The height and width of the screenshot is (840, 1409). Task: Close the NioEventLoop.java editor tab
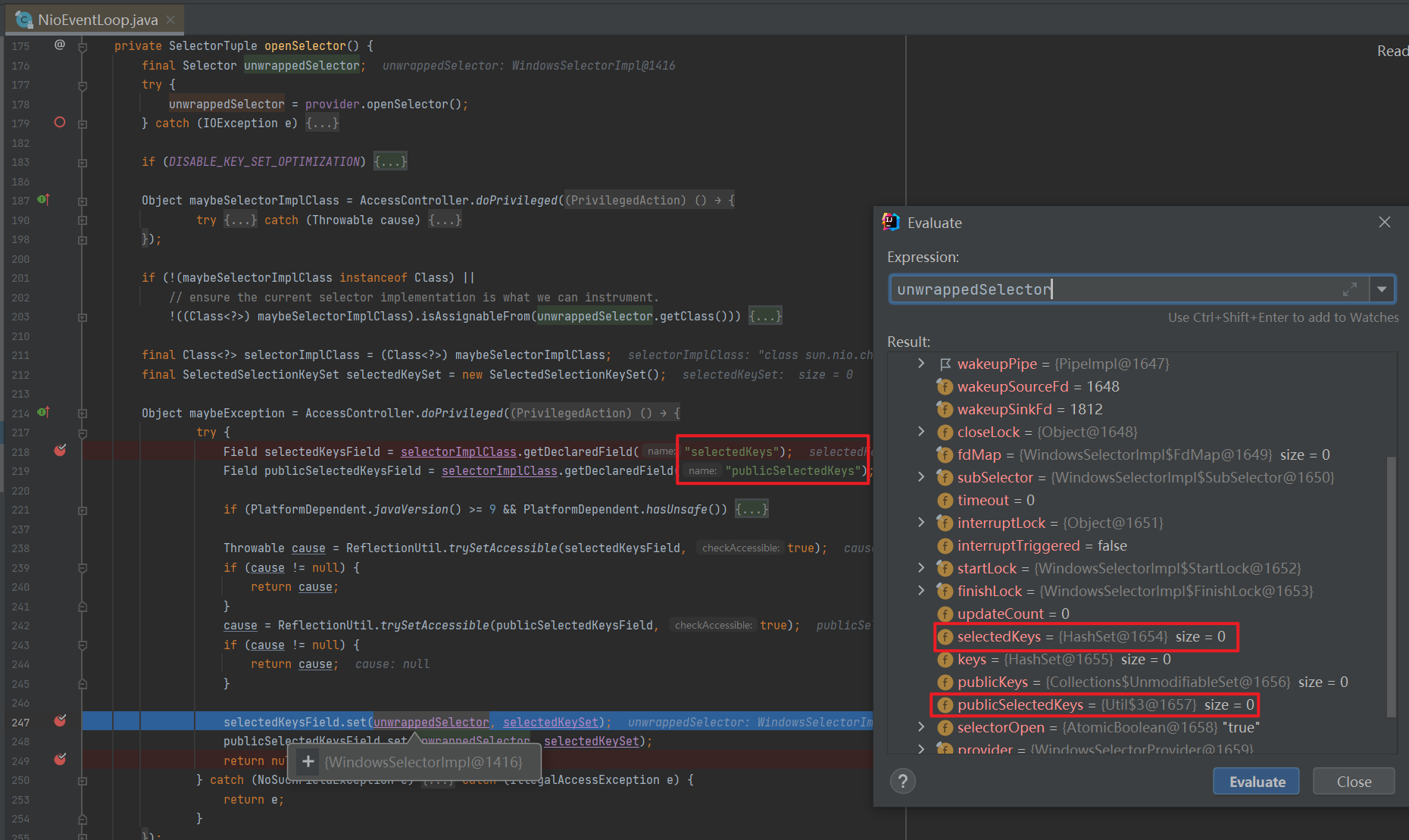tap(170, 20)
